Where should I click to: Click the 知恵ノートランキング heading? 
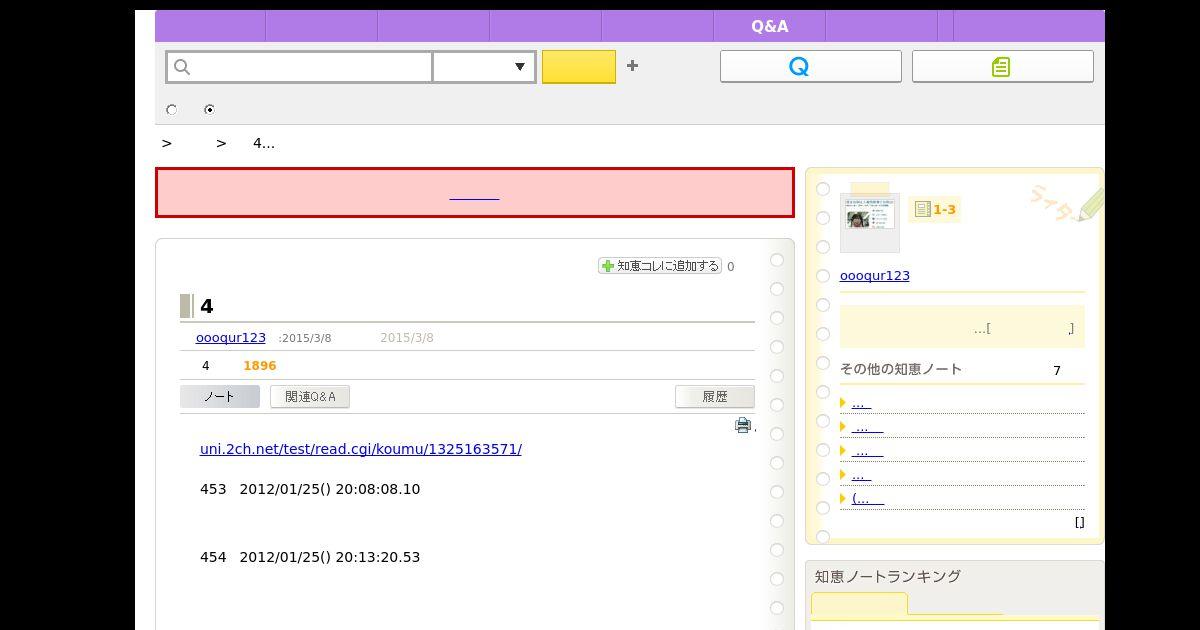point(888,576)
